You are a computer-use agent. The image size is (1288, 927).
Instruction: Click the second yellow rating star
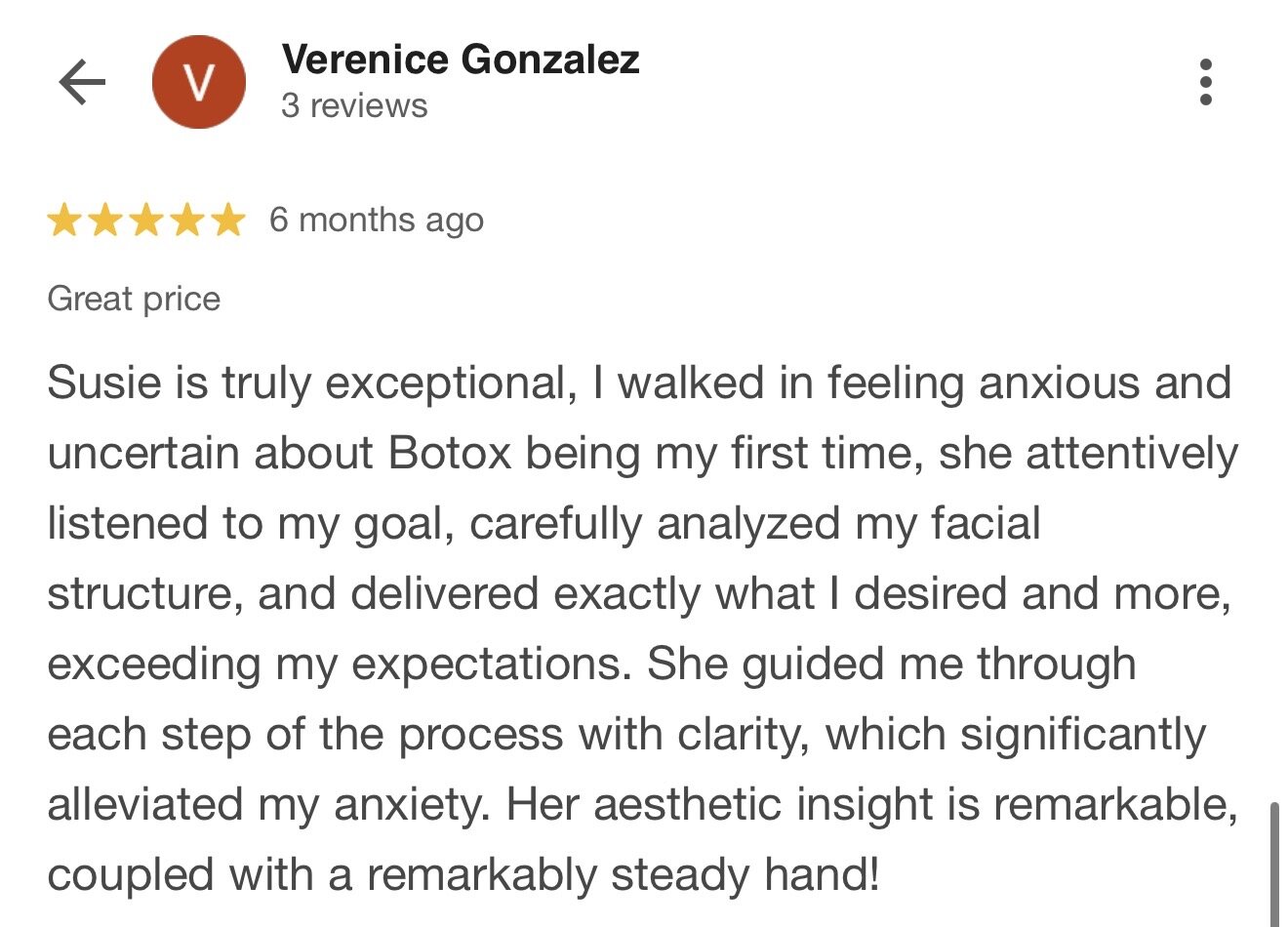[105, 221]
